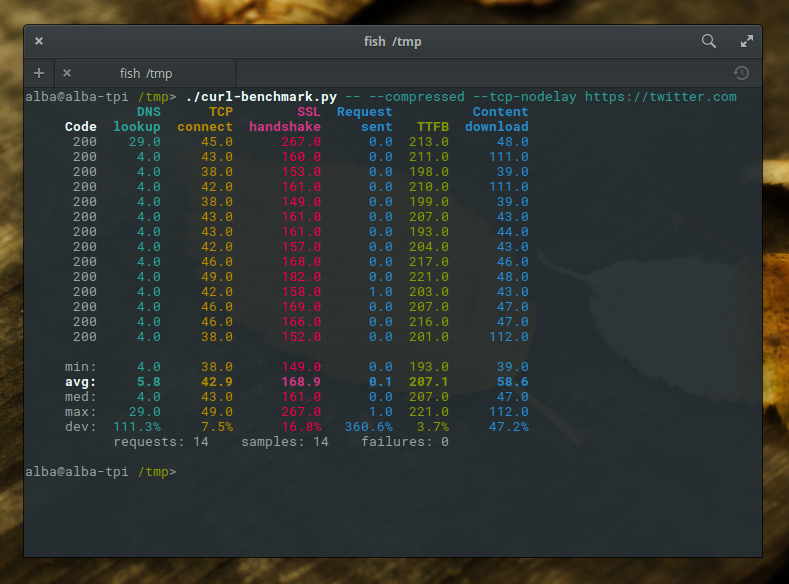Viewport: 789px width, 584px height.
Task: Click the './curl-benchmark.py' command text
Action: click(261, 97)
